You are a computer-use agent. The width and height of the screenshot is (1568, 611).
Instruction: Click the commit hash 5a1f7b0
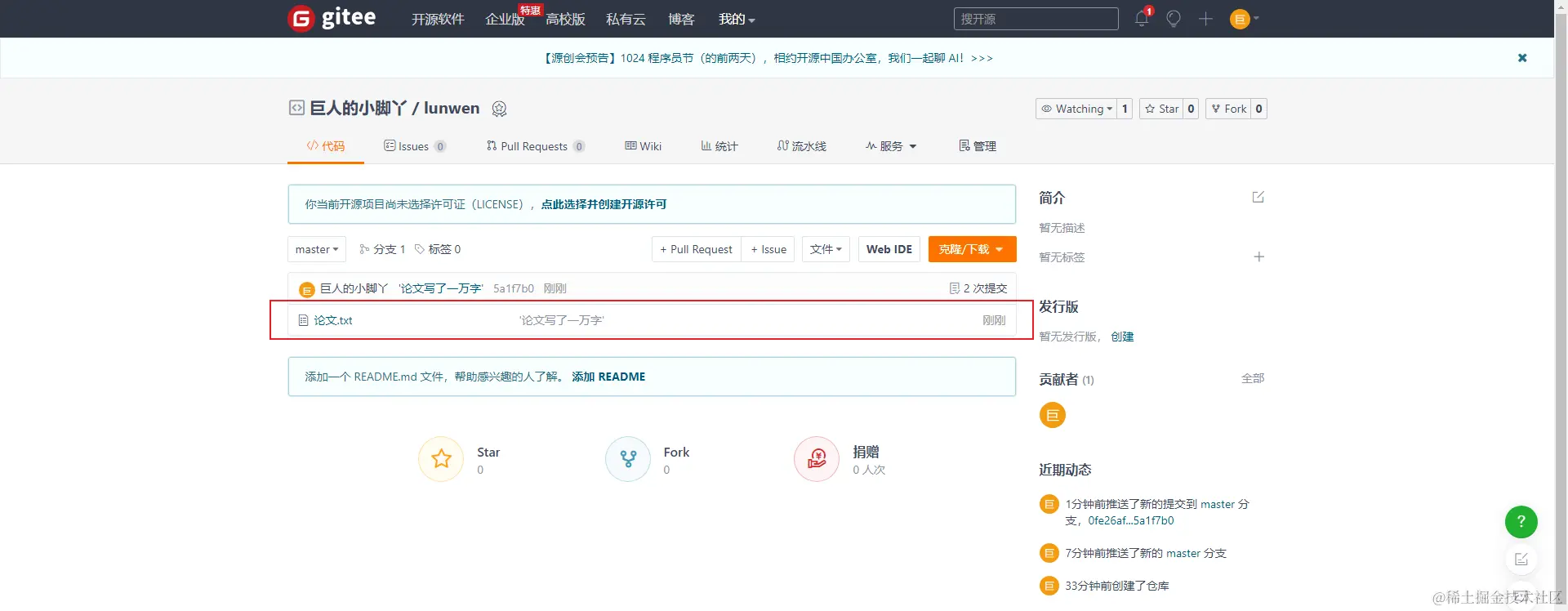click(x=514, y=288)
